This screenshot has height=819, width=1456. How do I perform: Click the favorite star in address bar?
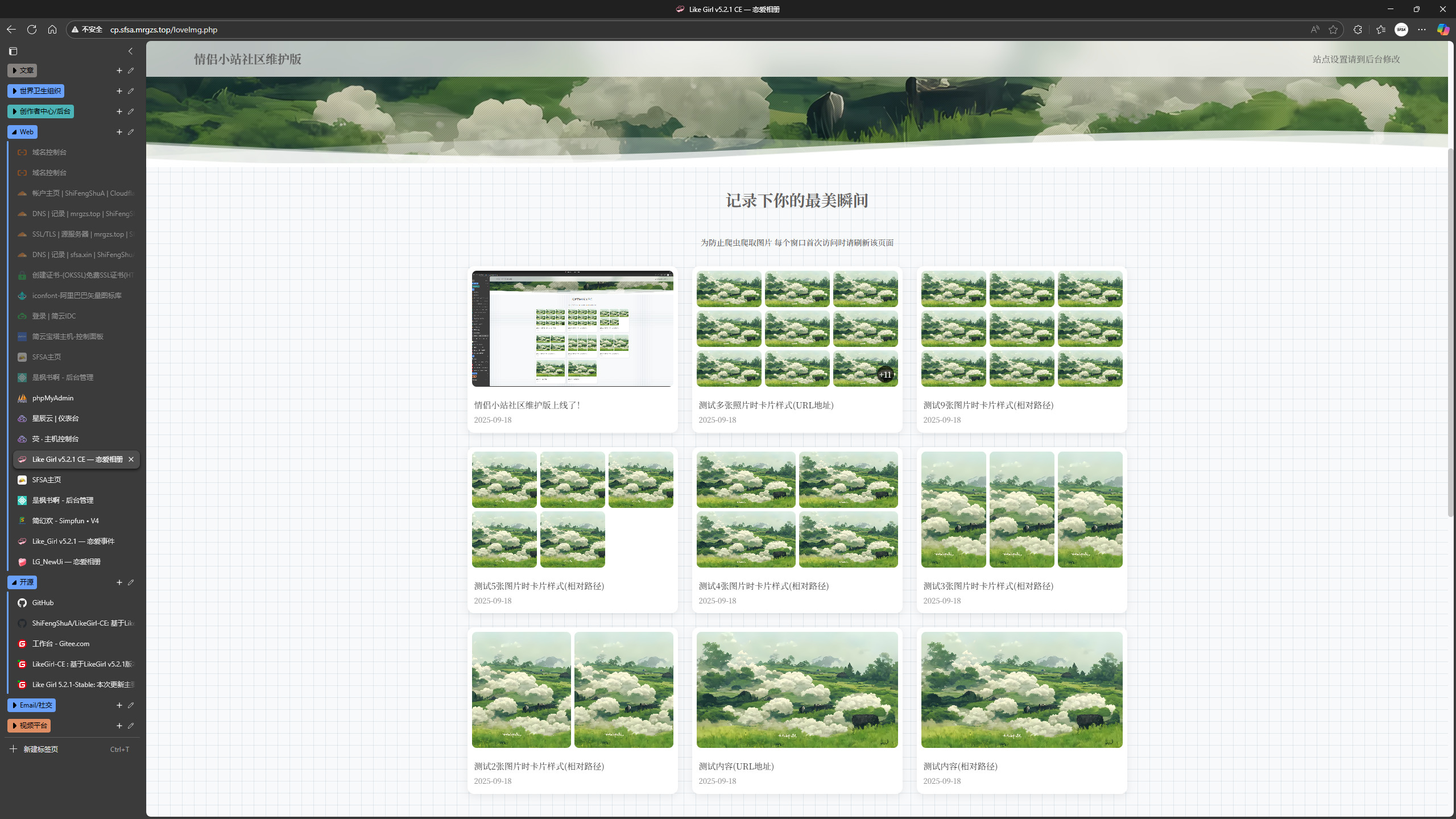1333,30
